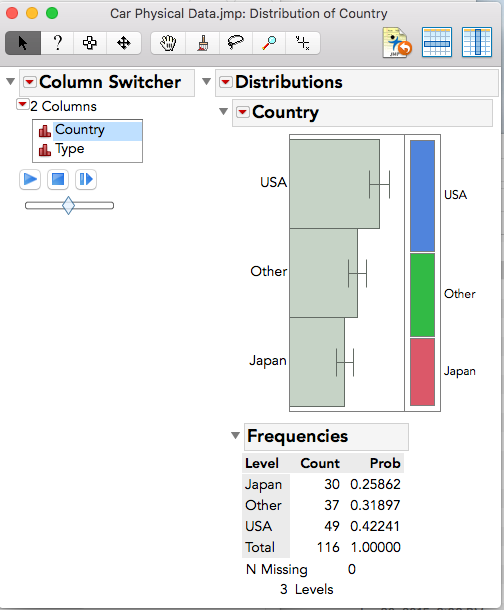Click the Column Switcher title text
This screenshot has width=504, height=610.
(110, 82)
